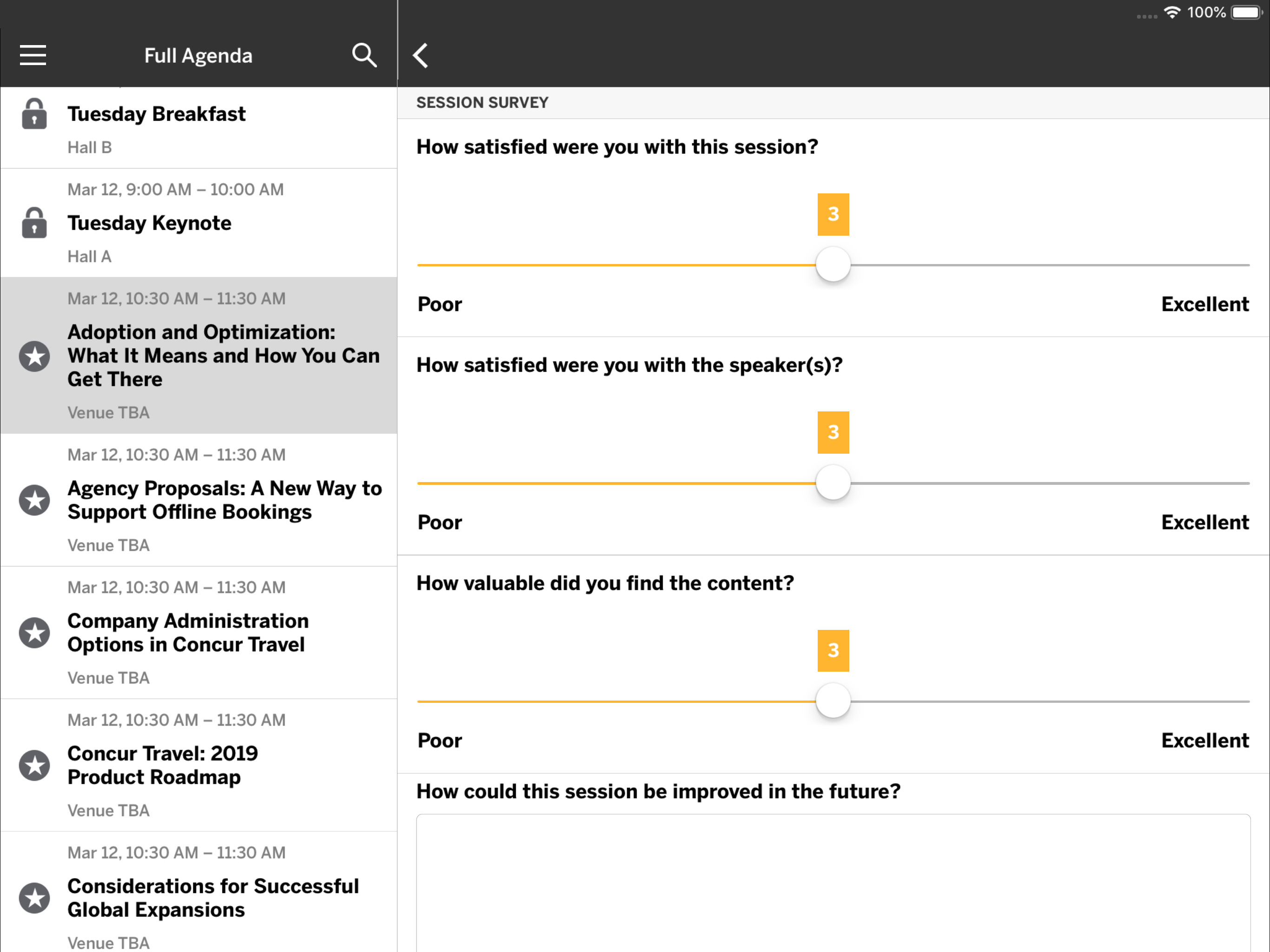Favorite Adoption and Optimization session star

point(34,356)
